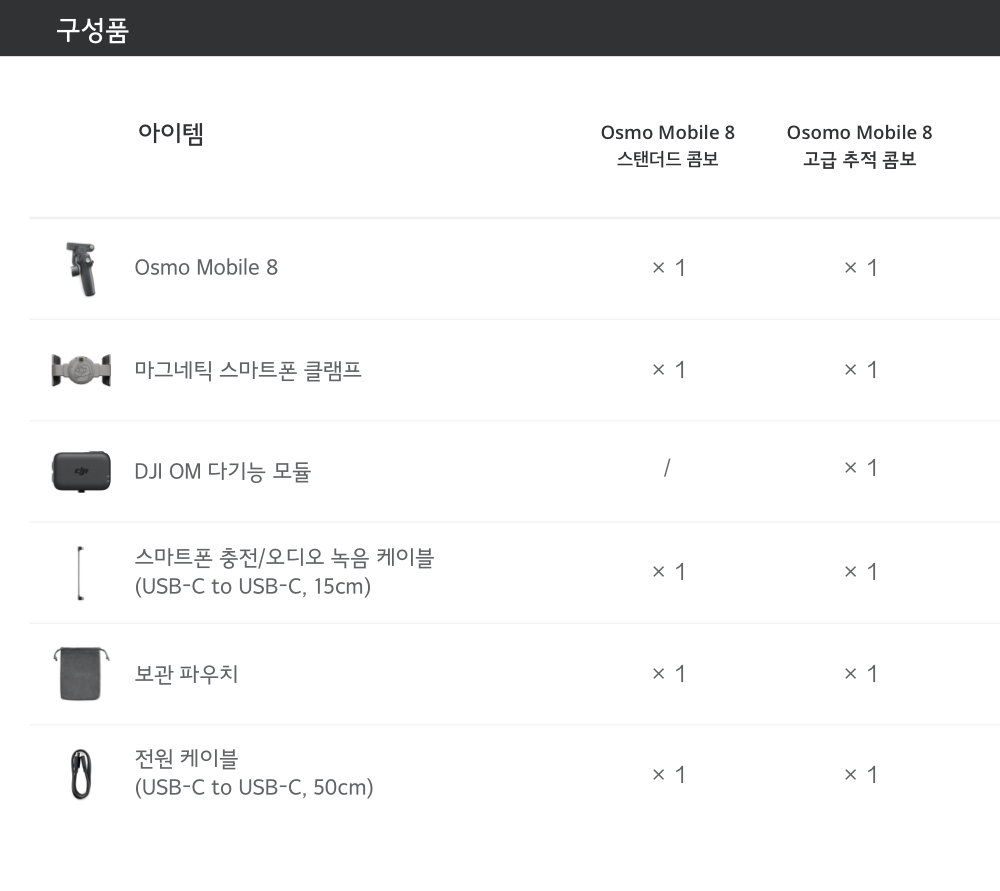Click the Osmo Mobile 8 item name

point(206,268)
